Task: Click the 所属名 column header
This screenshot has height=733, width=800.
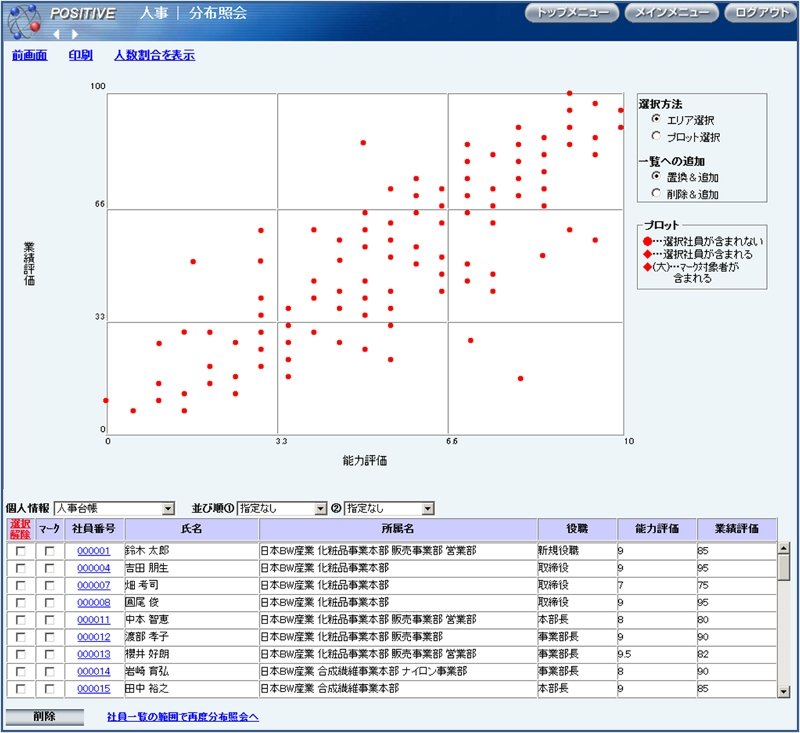Action: tap(398, 529)
